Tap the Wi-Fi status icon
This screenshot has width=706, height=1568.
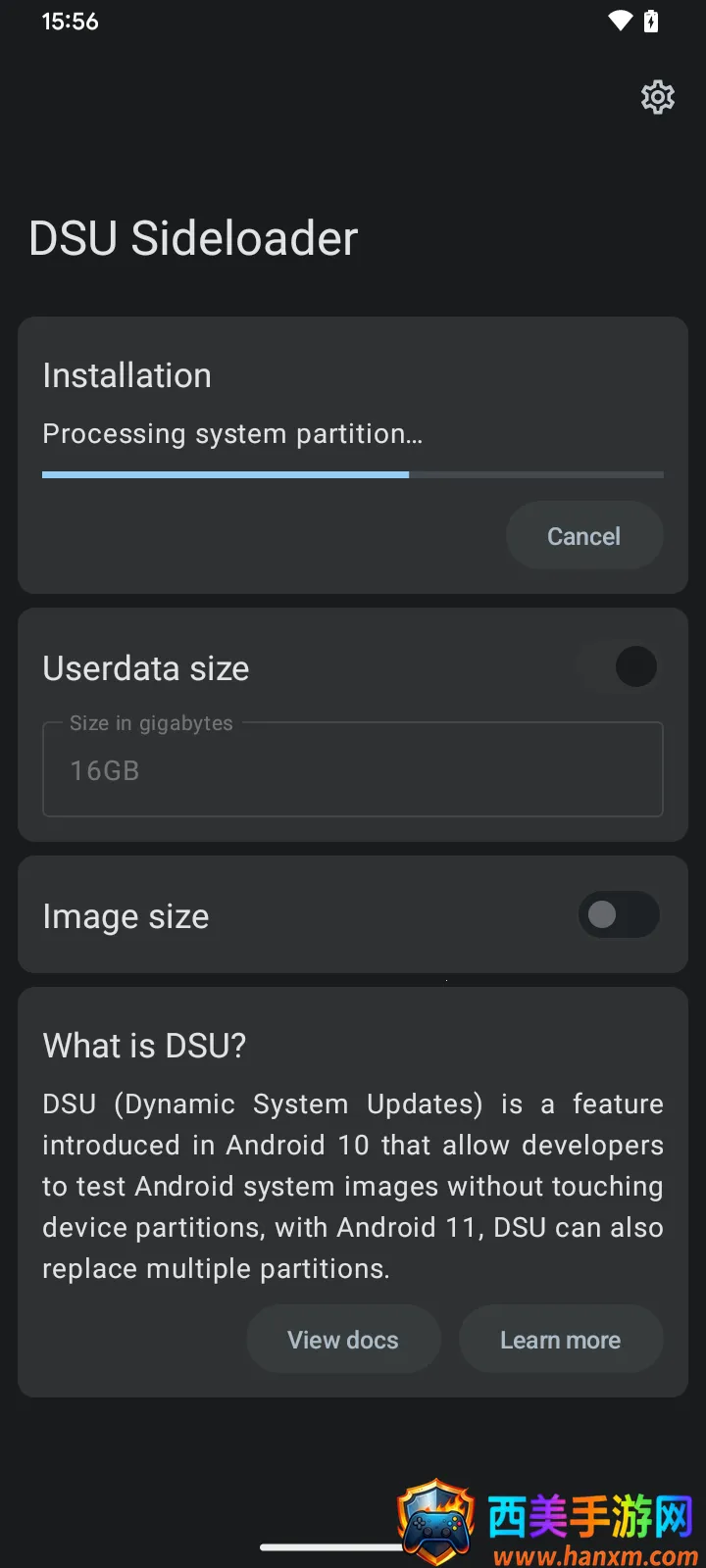620,21
